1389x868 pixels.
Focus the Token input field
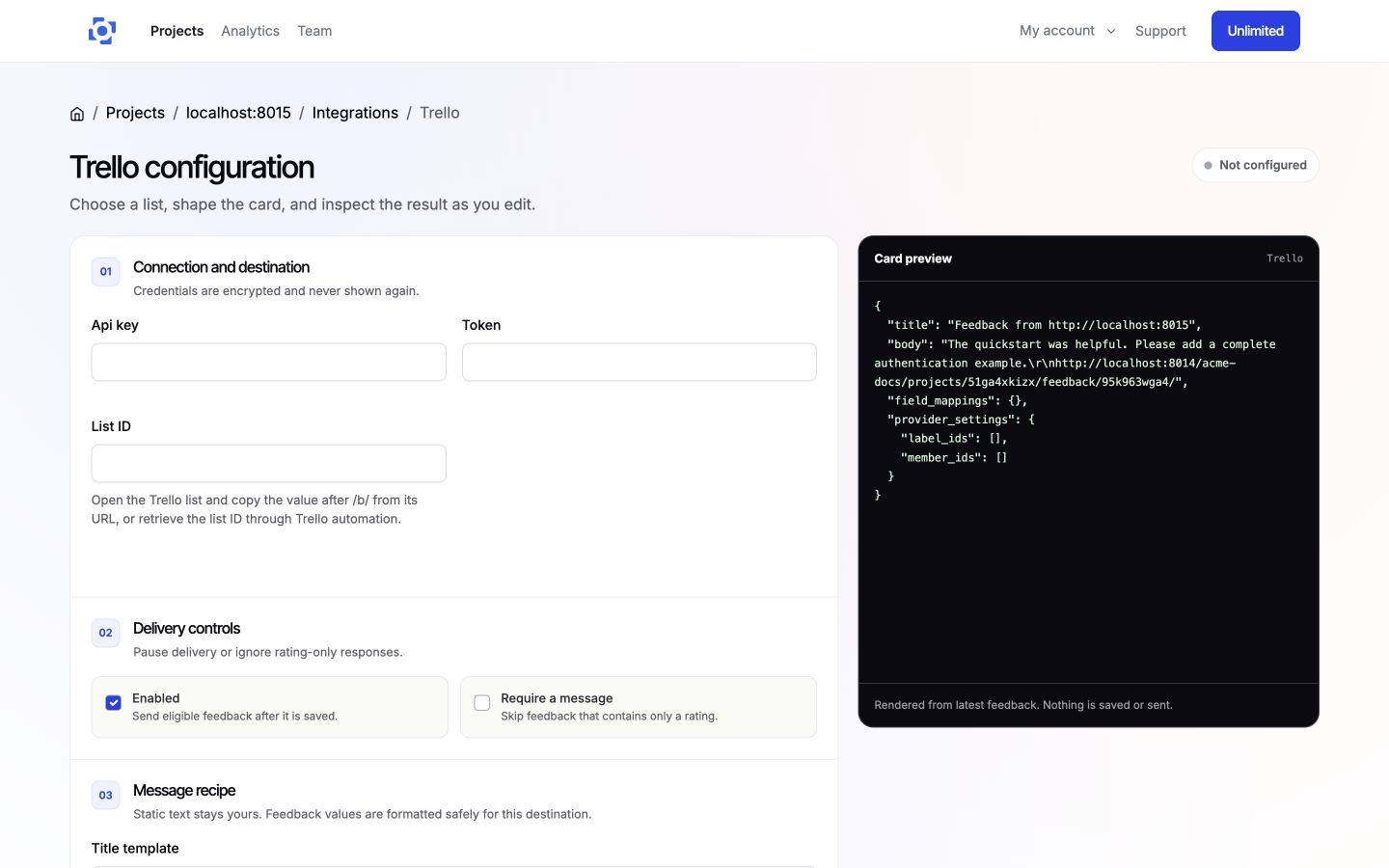(x=639, y=362)
